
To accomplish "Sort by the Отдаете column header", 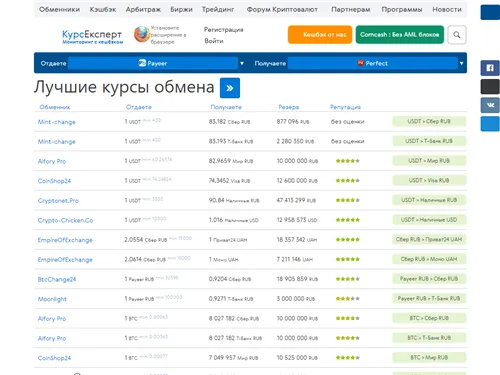I will pos(139,107).
